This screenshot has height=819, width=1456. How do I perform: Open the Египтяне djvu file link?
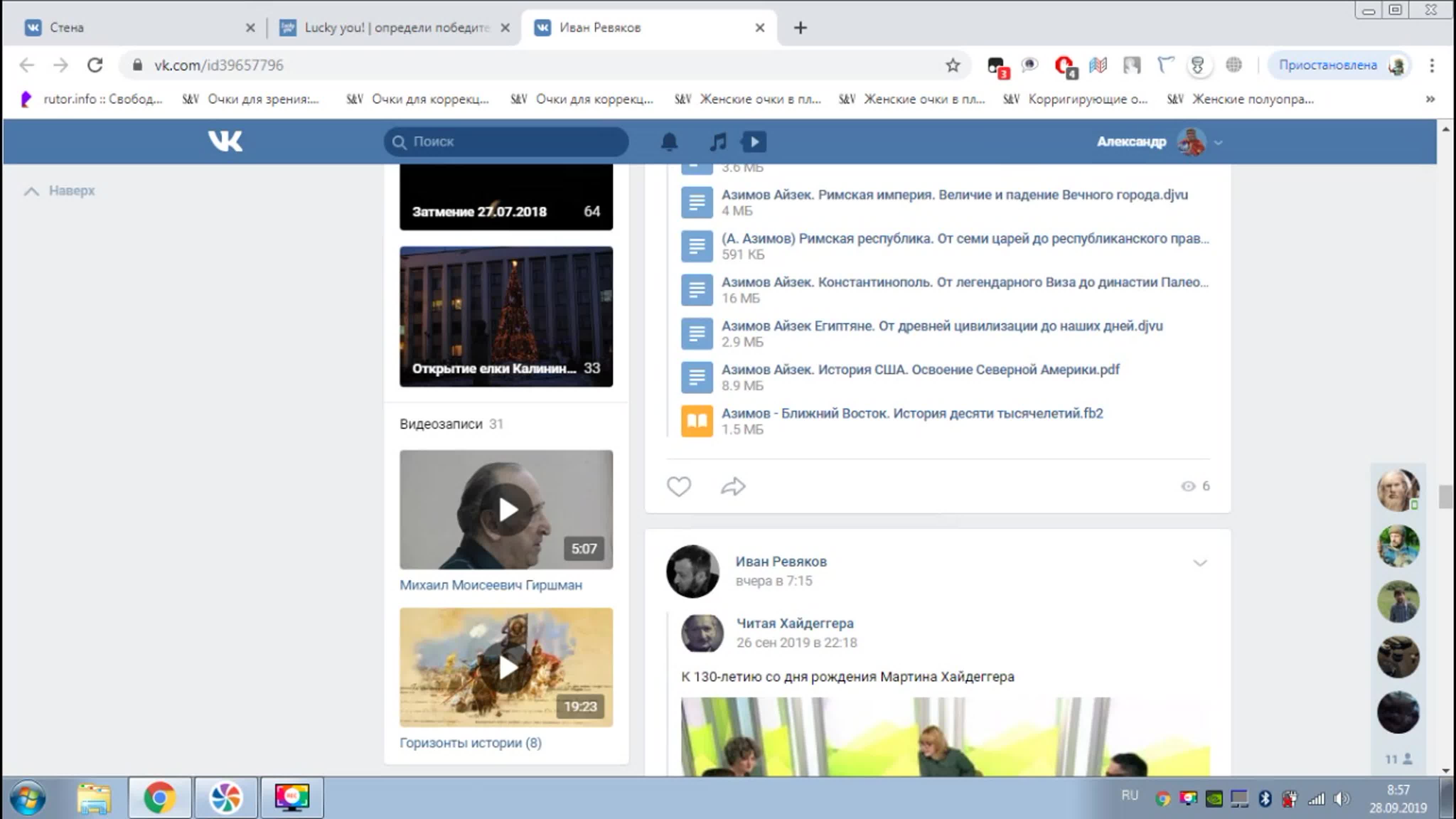[x=942, y=326]
